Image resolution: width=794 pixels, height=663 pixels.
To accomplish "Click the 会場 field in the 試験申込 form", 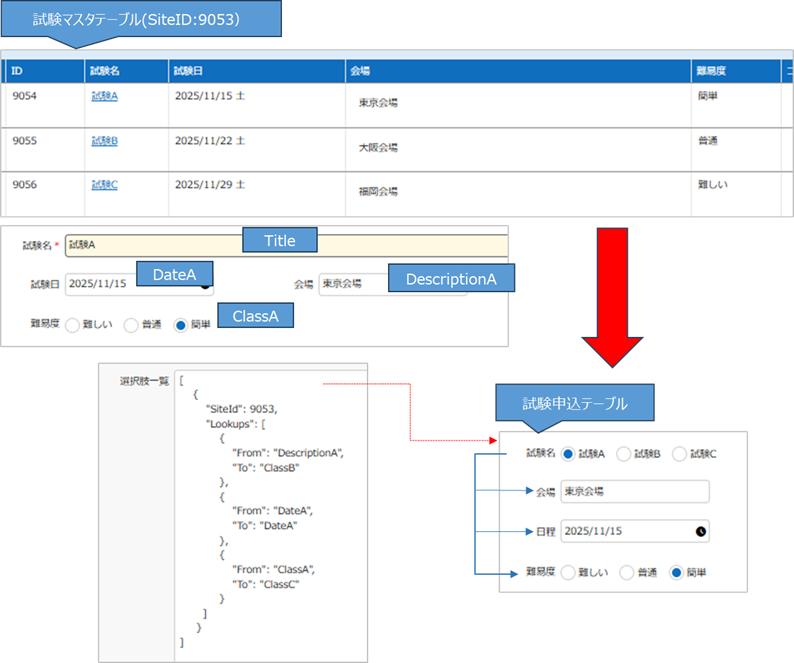I will tap(634, 491).
